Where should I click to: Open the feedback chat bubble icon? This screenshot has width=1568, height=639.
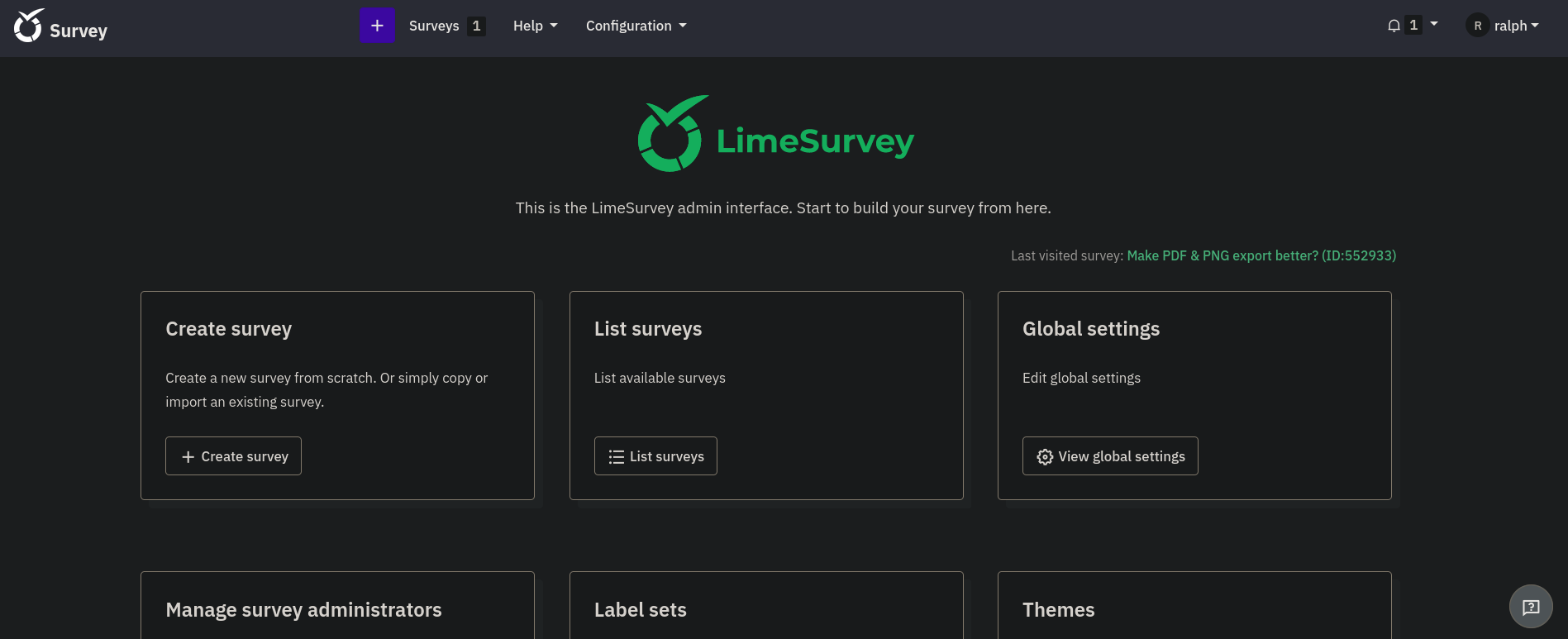[x=1531, y=607]
